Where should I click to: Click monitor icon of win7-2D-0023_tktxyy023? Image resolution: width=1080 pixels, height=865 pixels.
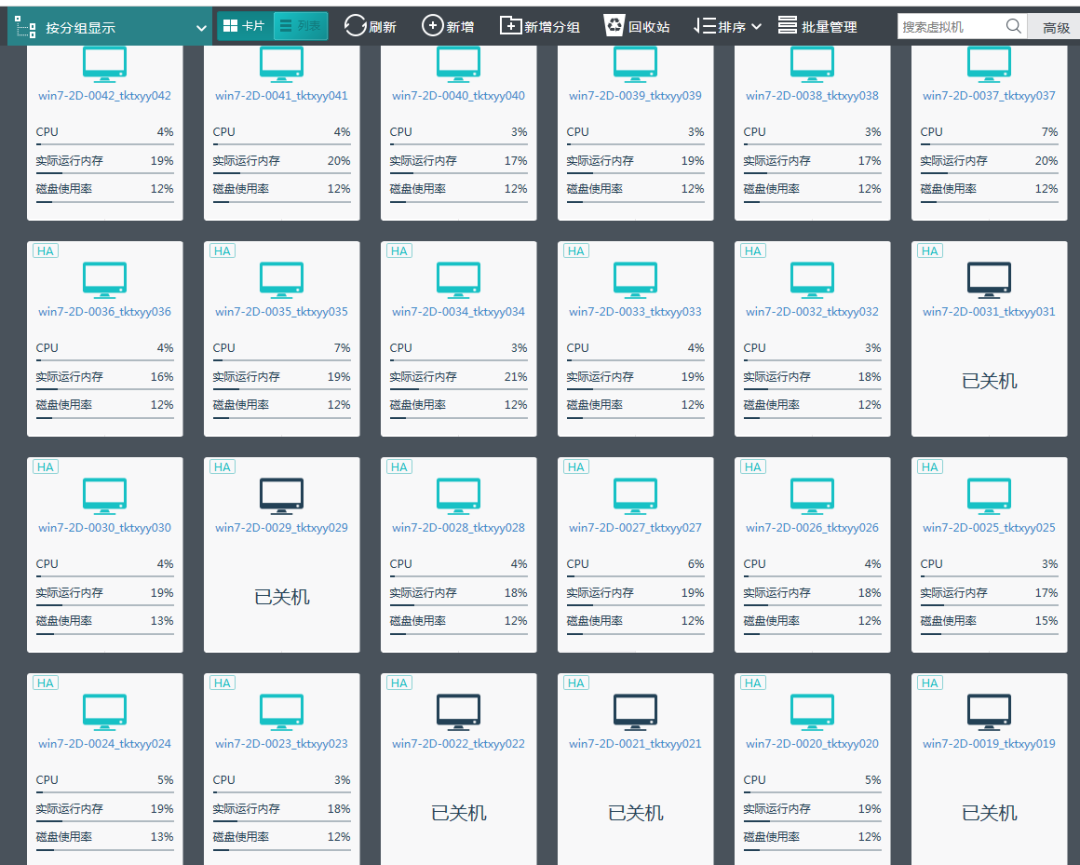(x=282, y=712)
